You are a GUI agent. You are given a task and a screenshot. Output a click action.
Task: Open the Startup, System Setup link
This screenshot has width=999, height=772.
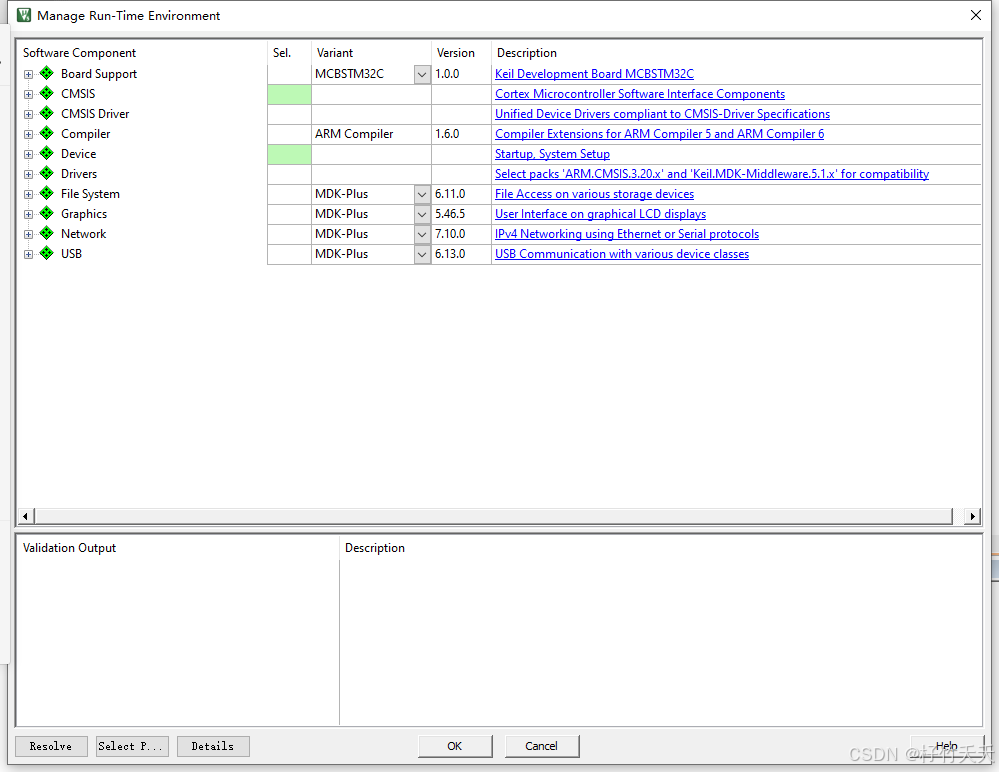552,154
